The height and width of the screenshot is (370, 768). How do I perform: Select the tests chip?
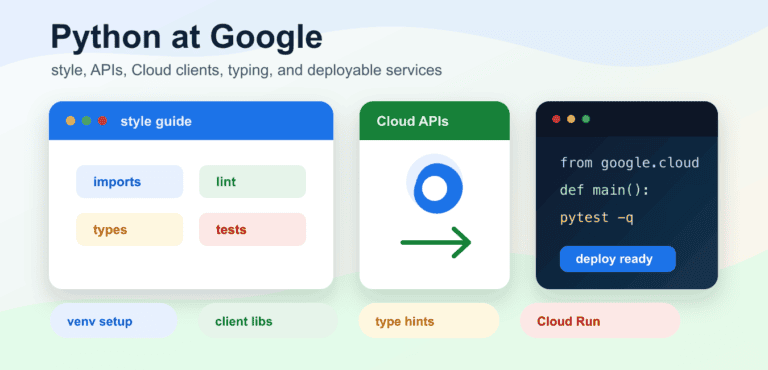pyautogui.click(x=252, y=229)
